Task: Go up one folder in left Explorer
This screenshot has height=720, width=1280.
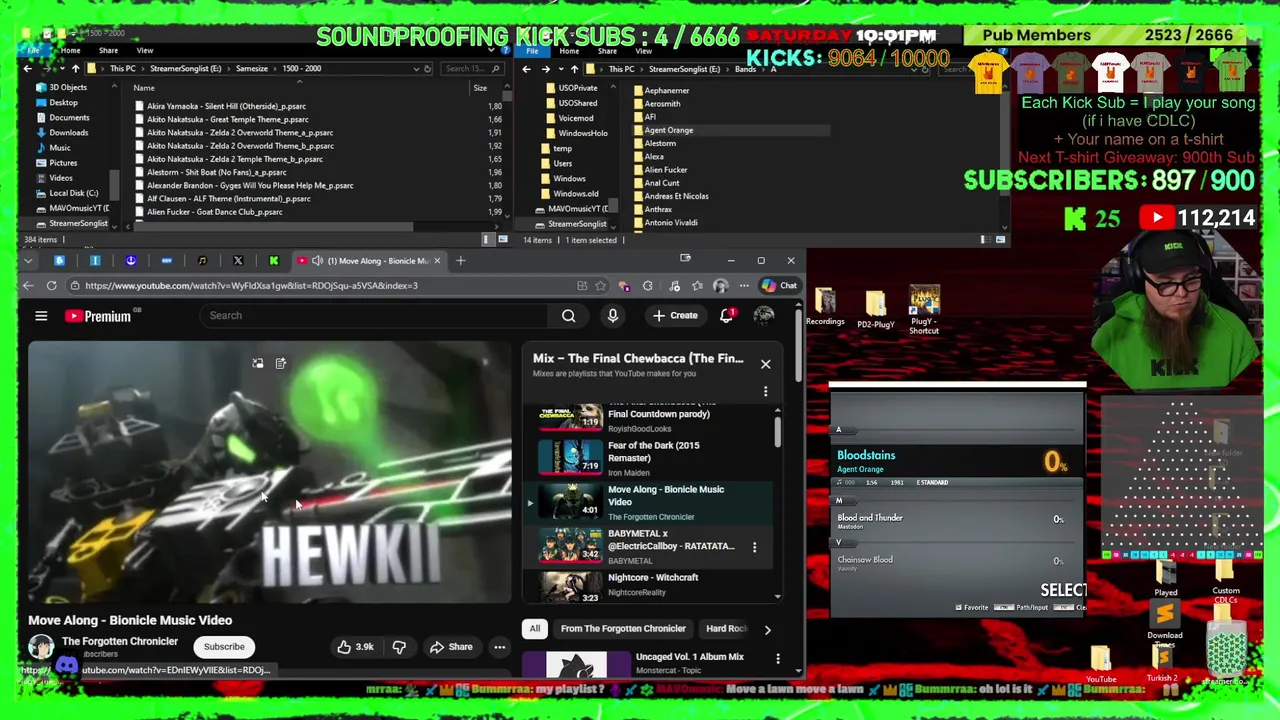Action: tap(75, 69)
